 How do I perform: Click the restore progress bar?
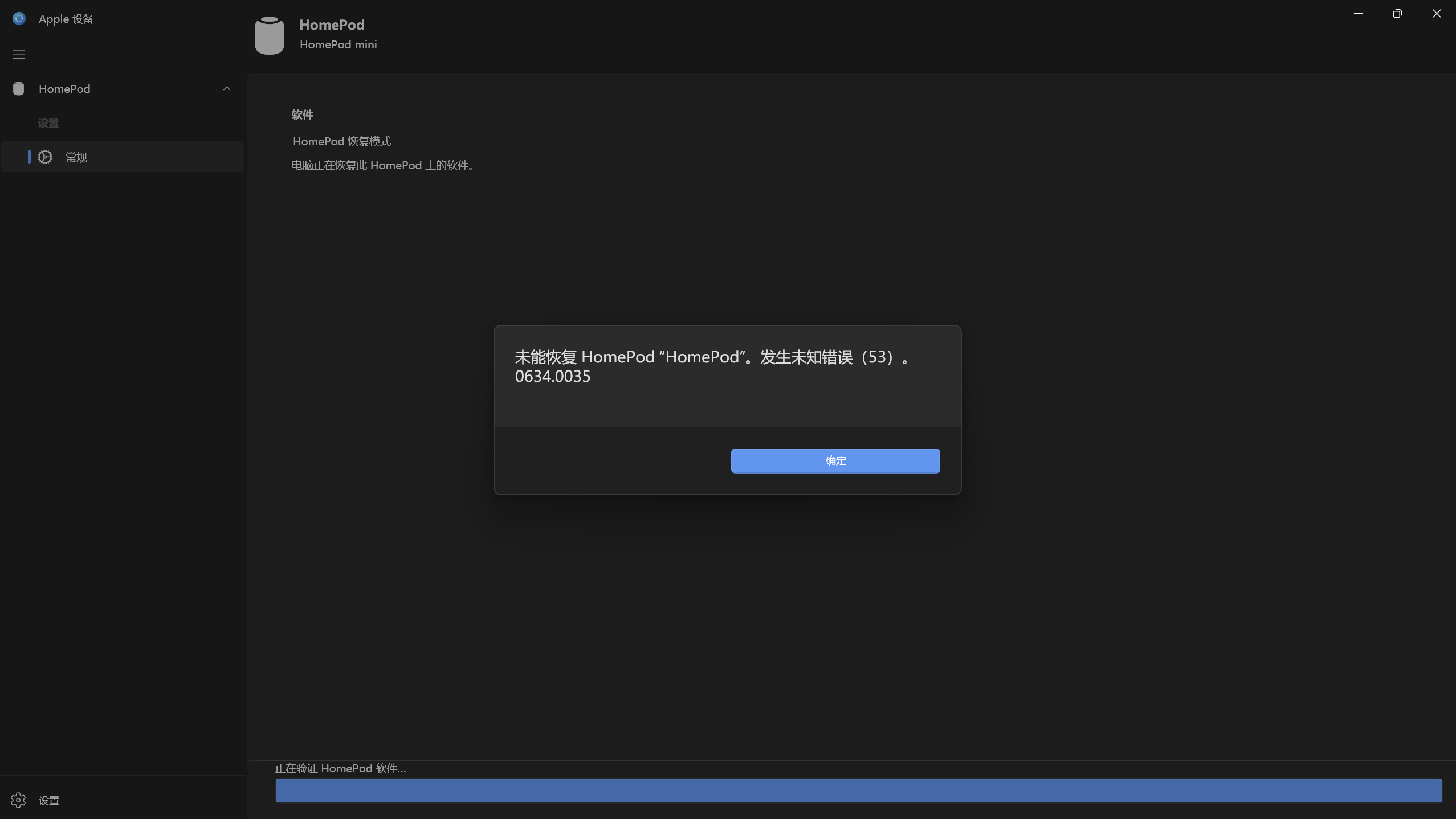point(858,791)
